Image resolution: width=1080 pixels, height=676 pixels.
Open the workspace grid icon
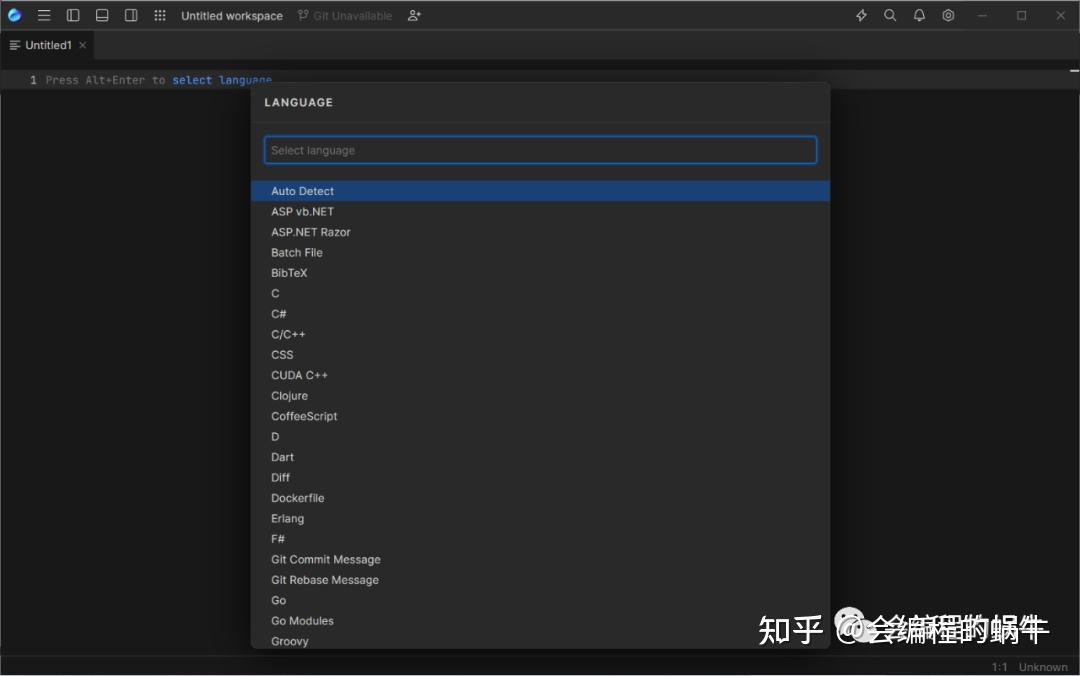[x=159, y=15]
